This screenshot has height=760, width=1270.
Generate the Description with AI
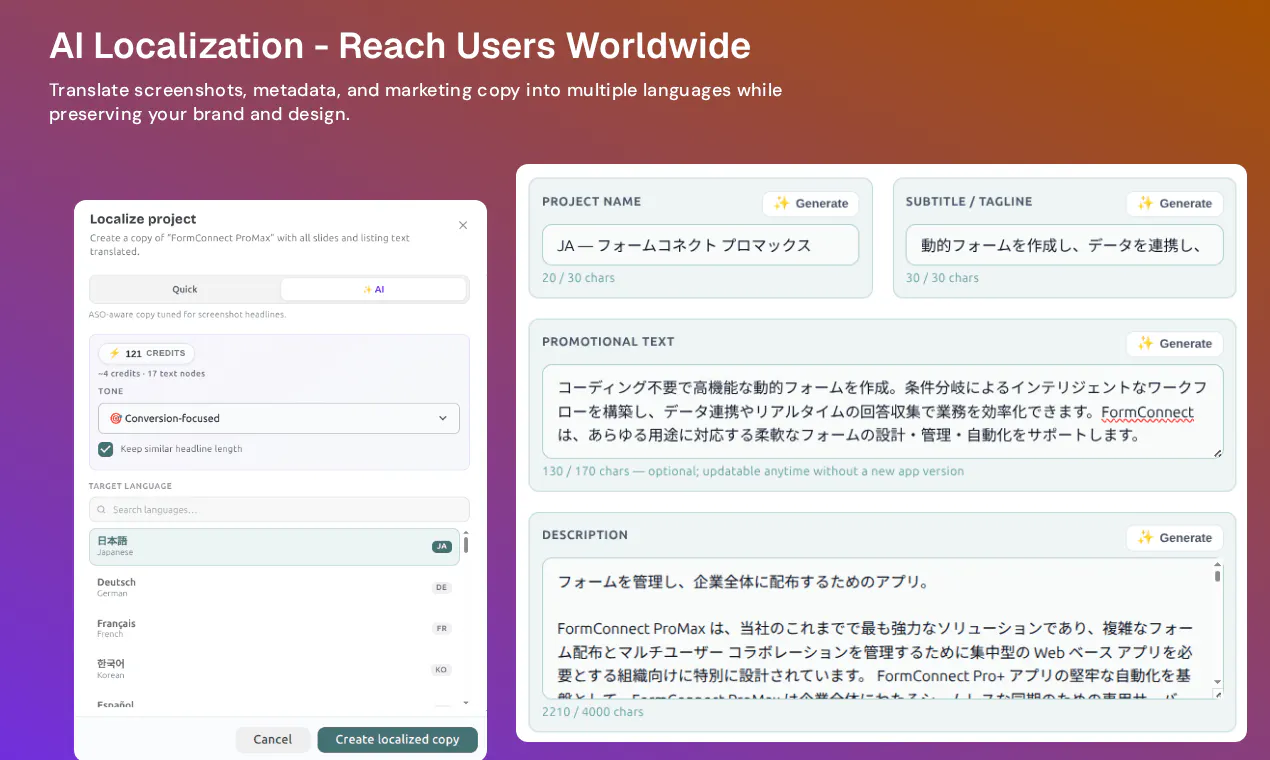[x=1174, y=537]
